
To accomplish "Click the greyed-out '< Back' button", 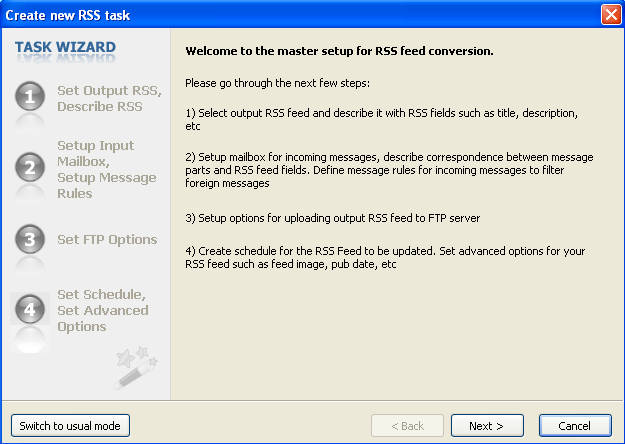I will click(407, 426).
